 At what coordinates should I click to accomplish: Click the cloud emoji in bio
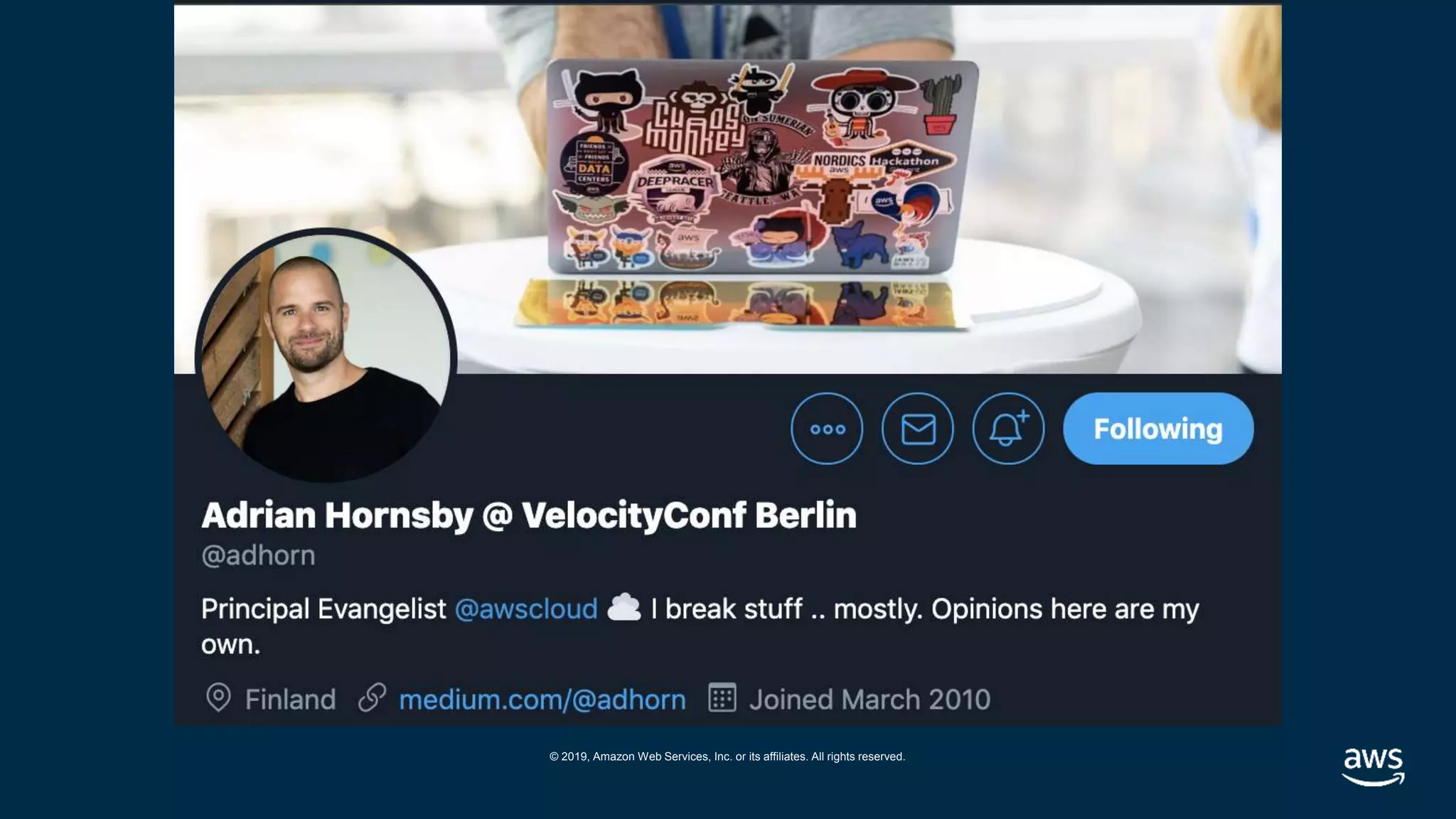[624, 608]
